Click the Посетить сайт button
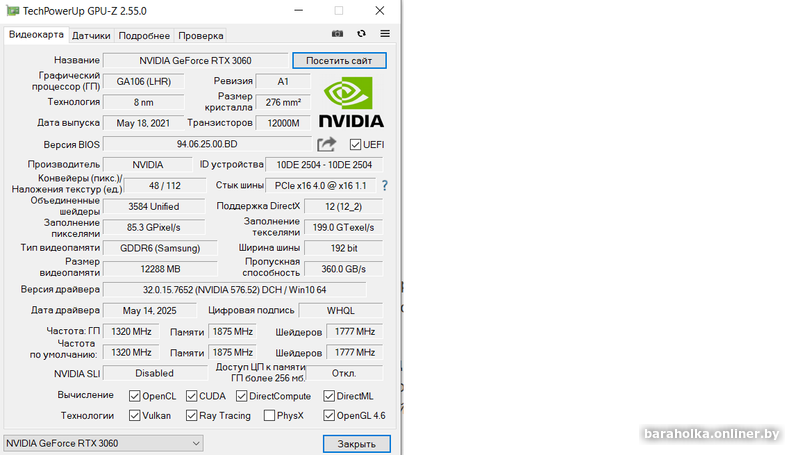 339,61
